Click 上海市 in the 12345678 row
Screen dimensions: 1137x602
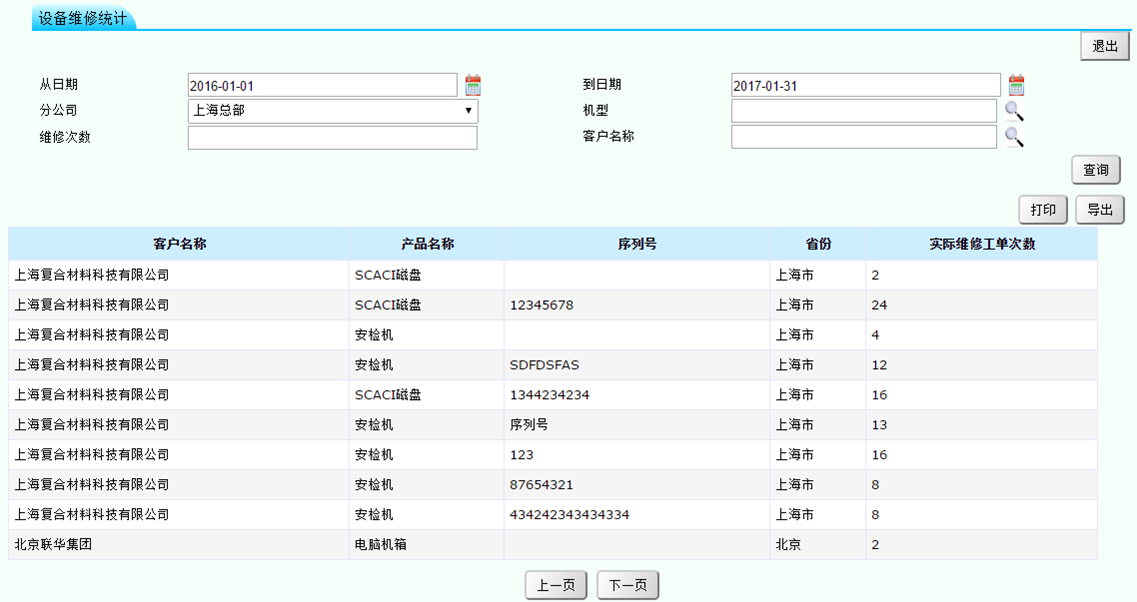(818, 305)
